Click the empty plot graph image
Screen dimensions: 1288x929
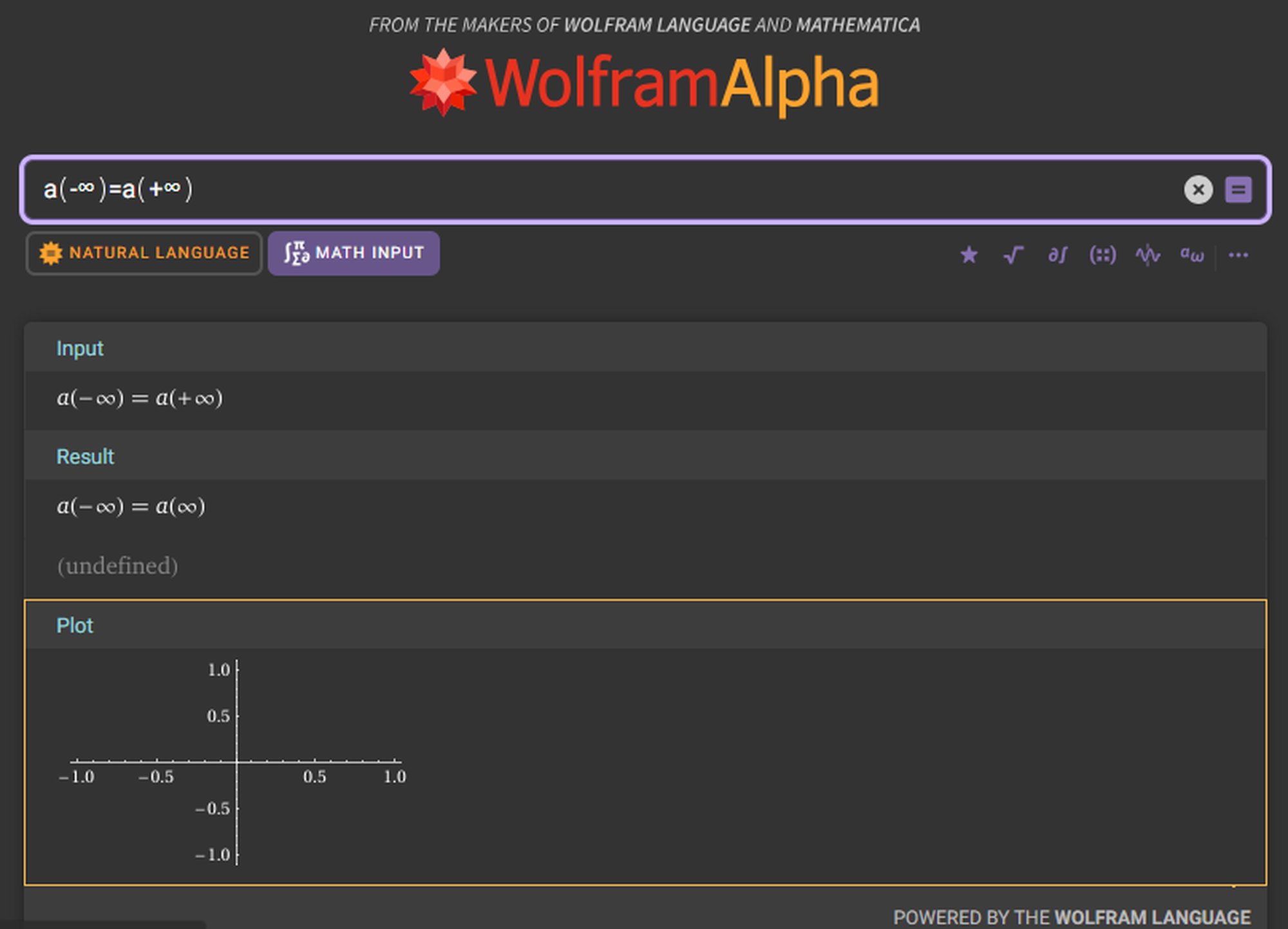coord(236,762)
